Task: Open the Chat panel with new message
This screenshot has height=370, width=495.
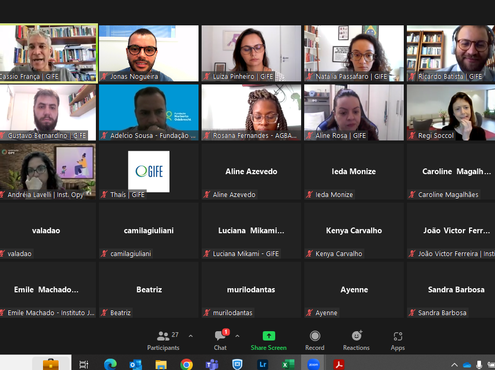Action: tap(220, 341)
